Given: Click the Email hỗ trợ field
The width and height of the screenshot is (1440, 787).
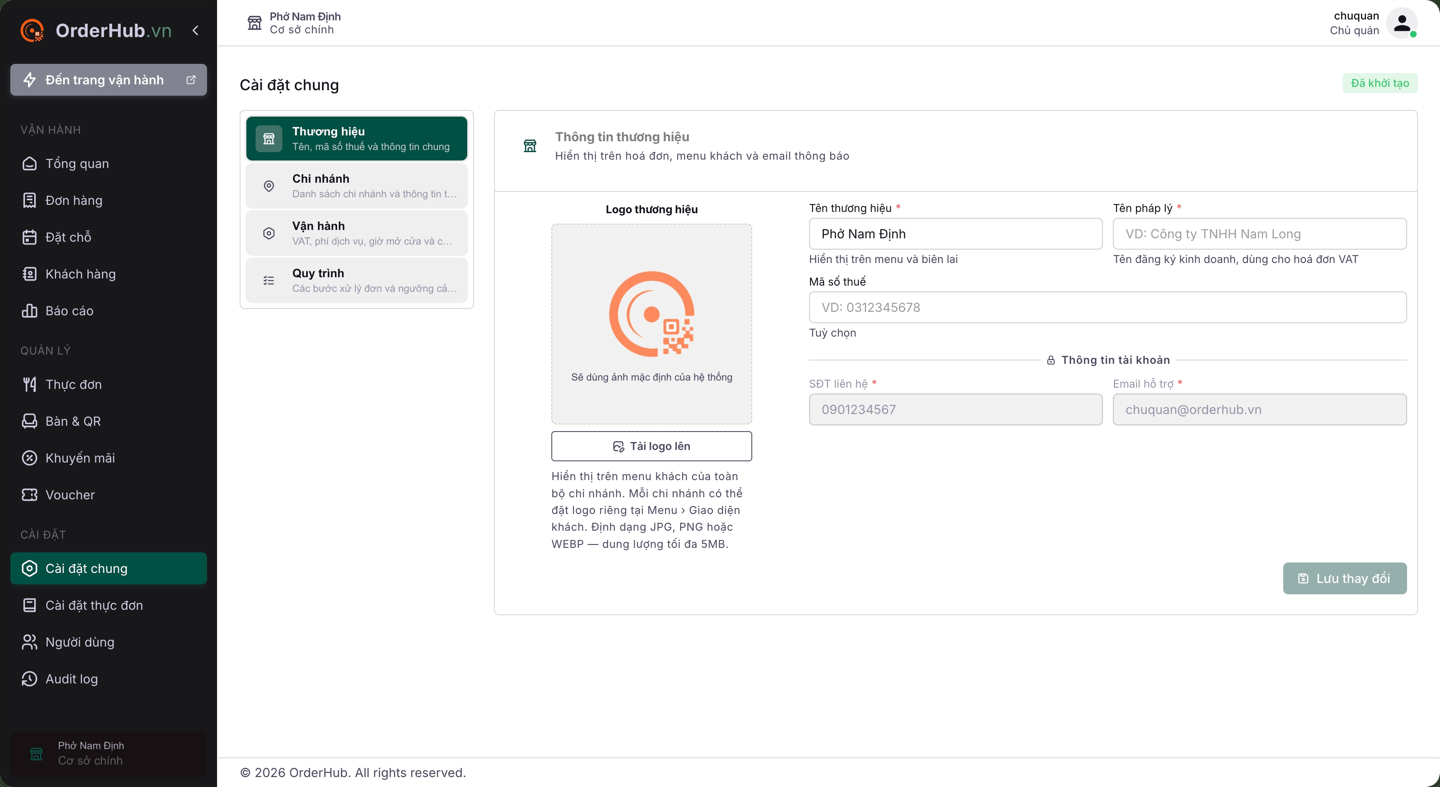Looking at the screenshot, I should [1260, 409].
